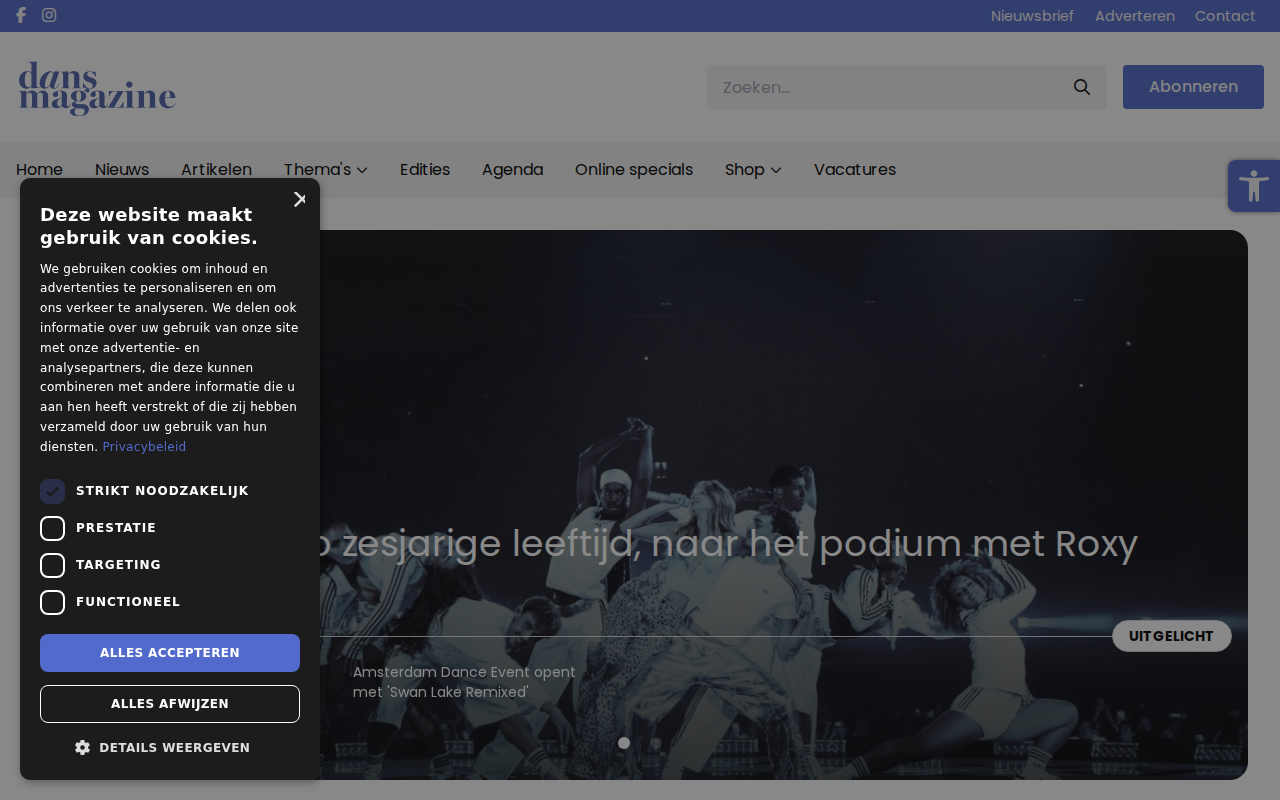
Task: Enable the Functioneel cookies checkbox
Action: (52, 602)
